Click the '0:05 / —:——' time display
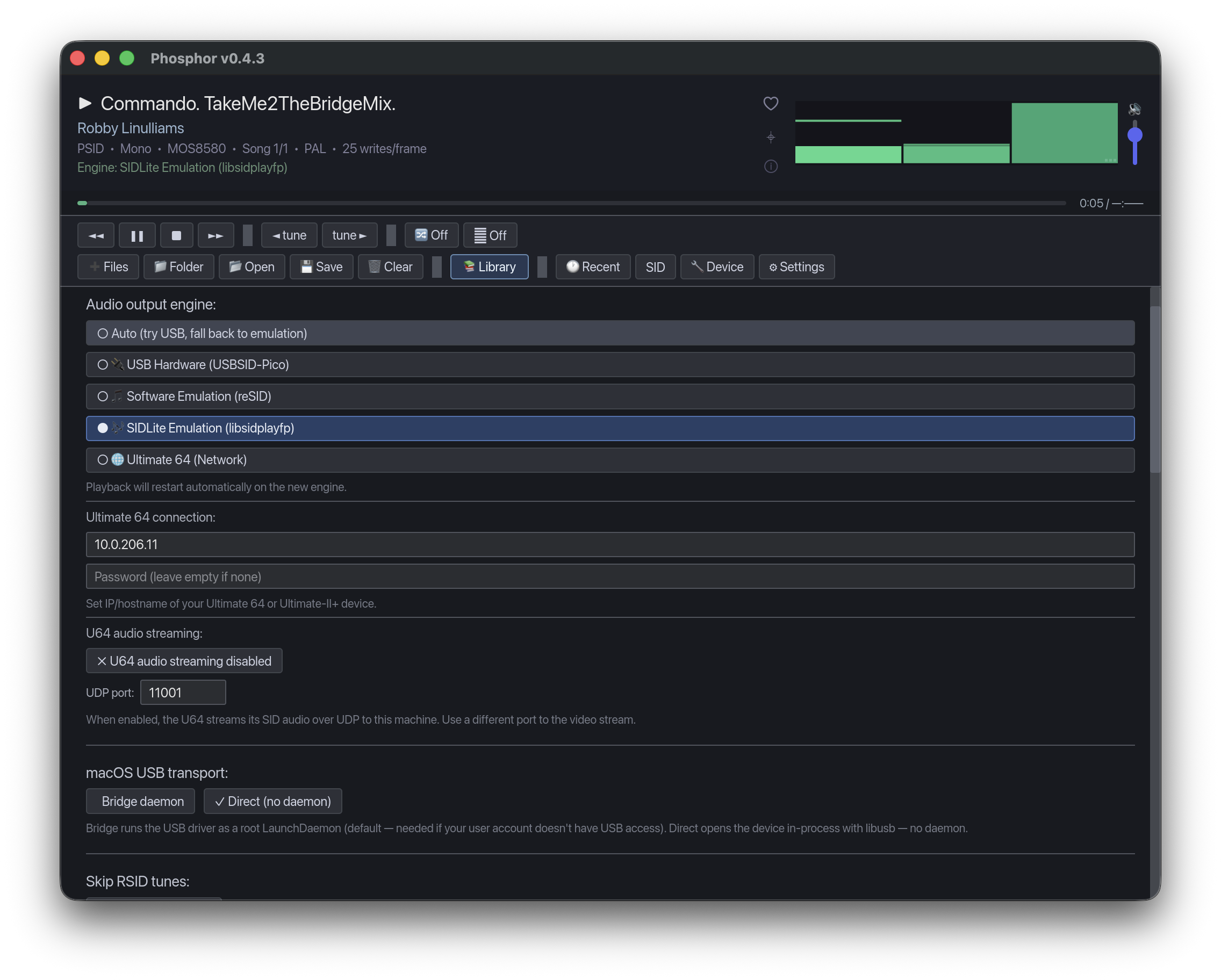The height and width of the screenshot is (980, 1221). pyautogui.click(x=1111, y=203)
